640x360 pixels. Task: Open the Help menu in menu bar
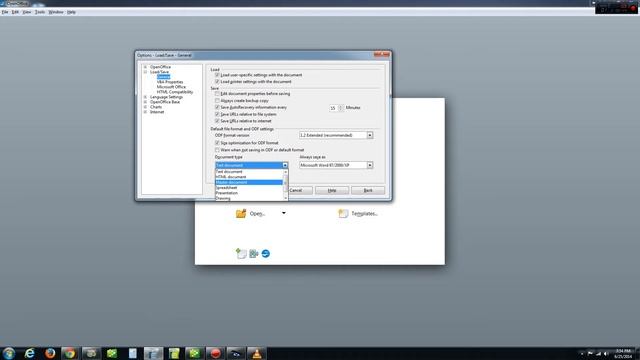71,12
